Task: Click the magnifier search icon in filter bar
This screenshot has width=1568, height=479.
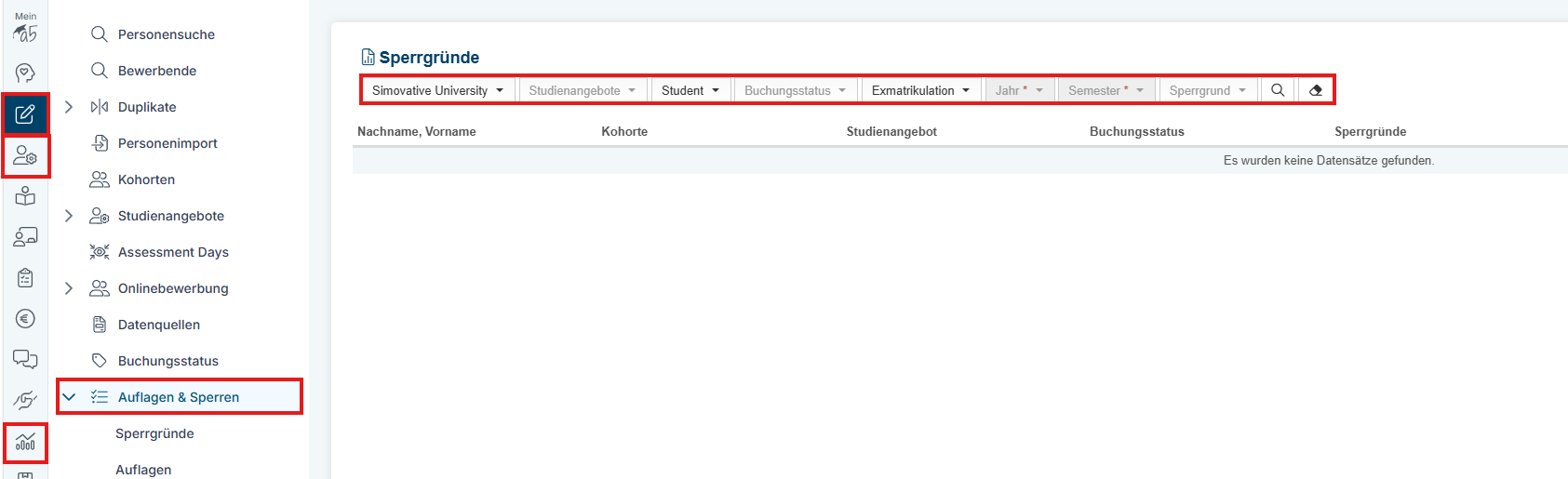Action: [x=1278, y=90]
